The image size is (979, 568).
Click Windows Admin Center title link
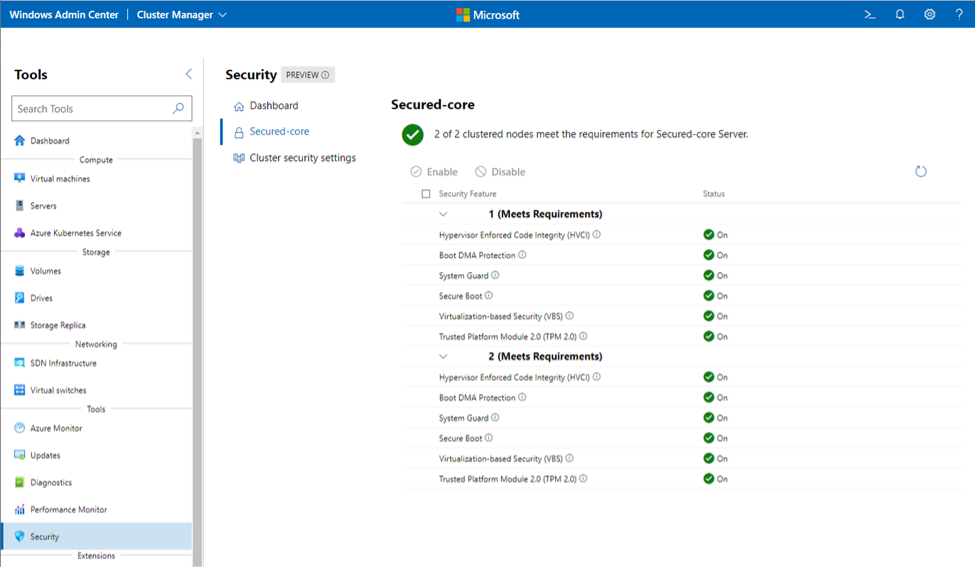coord(64,14)
